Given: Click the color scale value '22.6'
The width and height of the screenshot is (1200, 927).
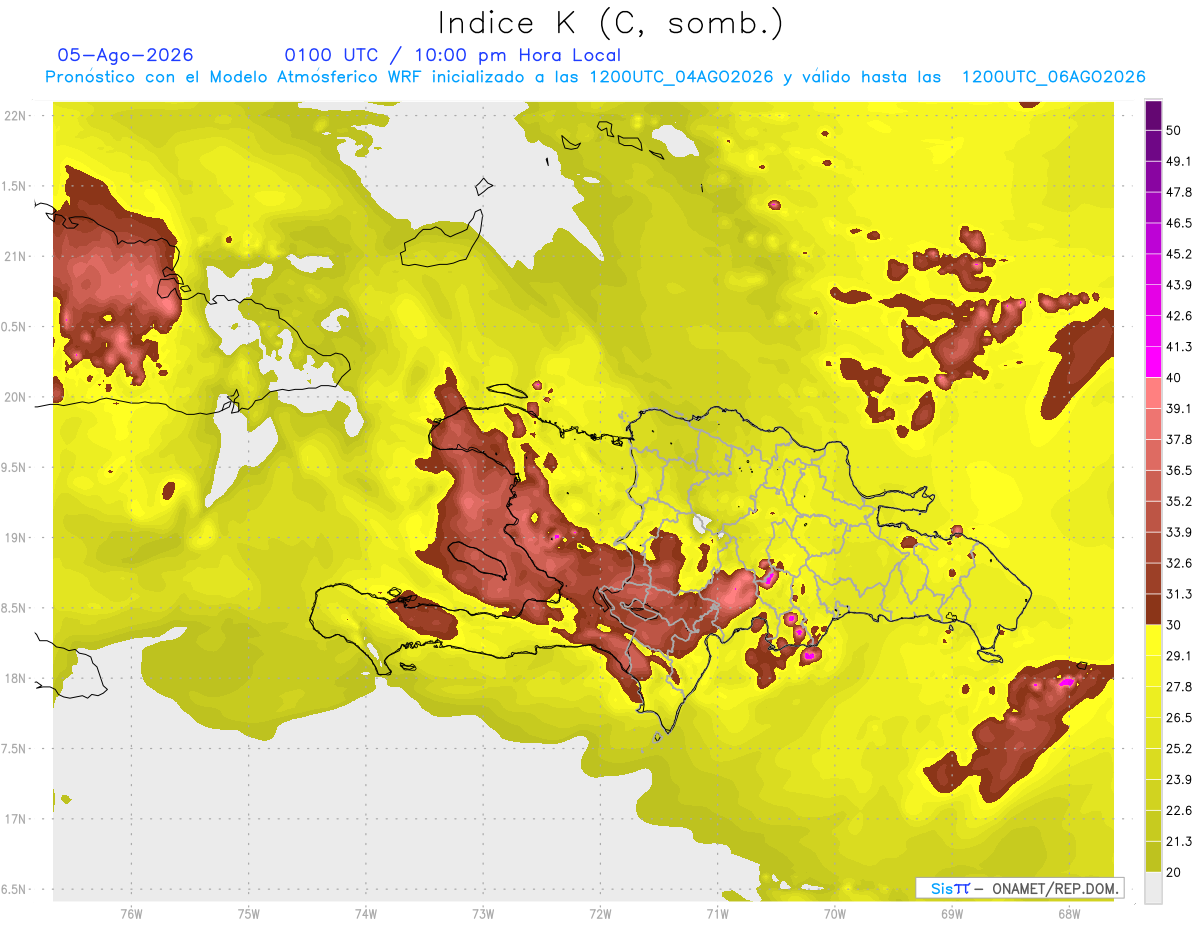Looking at the screenshot, I should (1179, 811).
